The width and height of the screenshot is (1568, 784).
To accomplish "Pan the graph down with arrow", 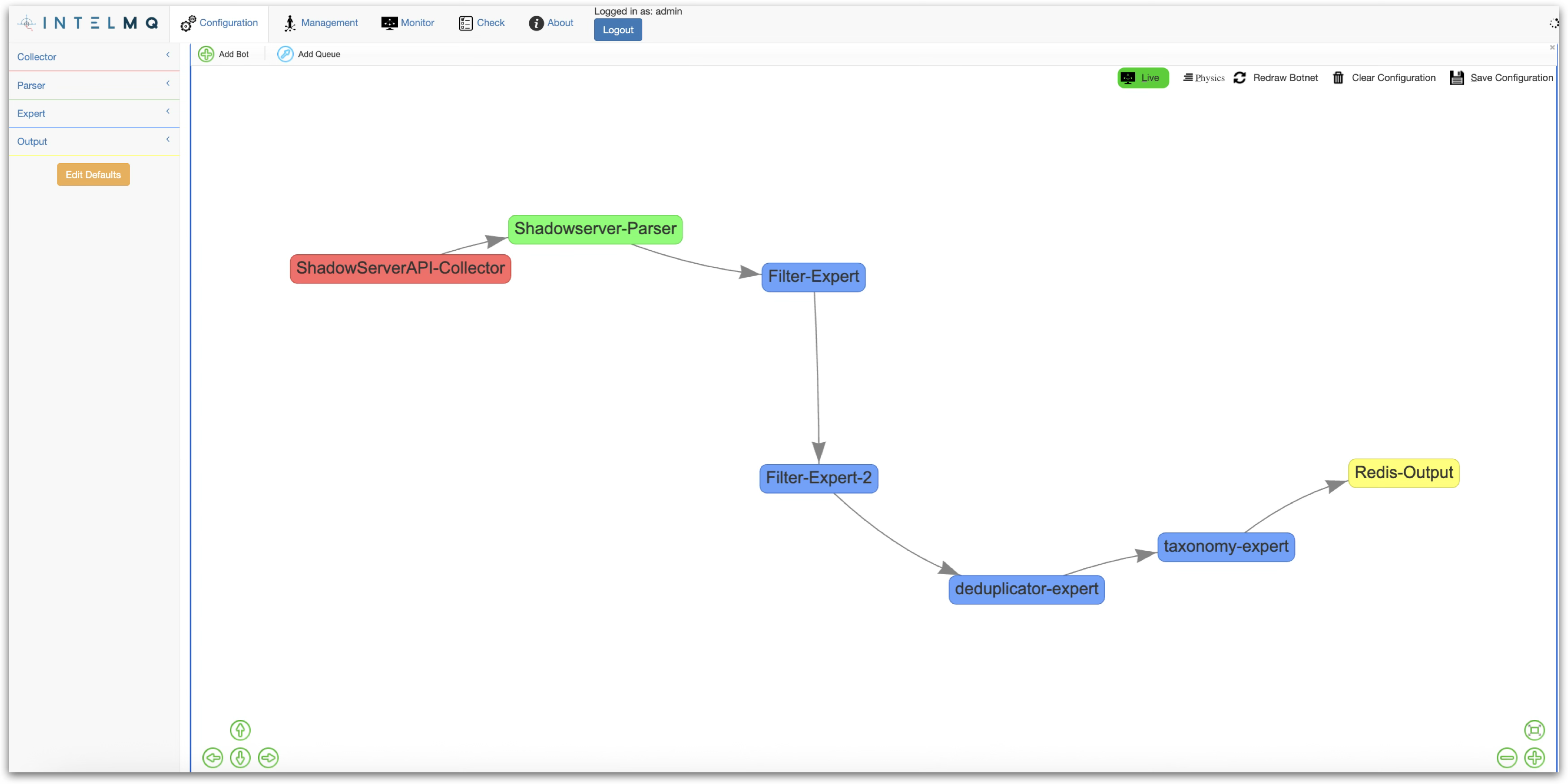I will [x=240, y=758].
